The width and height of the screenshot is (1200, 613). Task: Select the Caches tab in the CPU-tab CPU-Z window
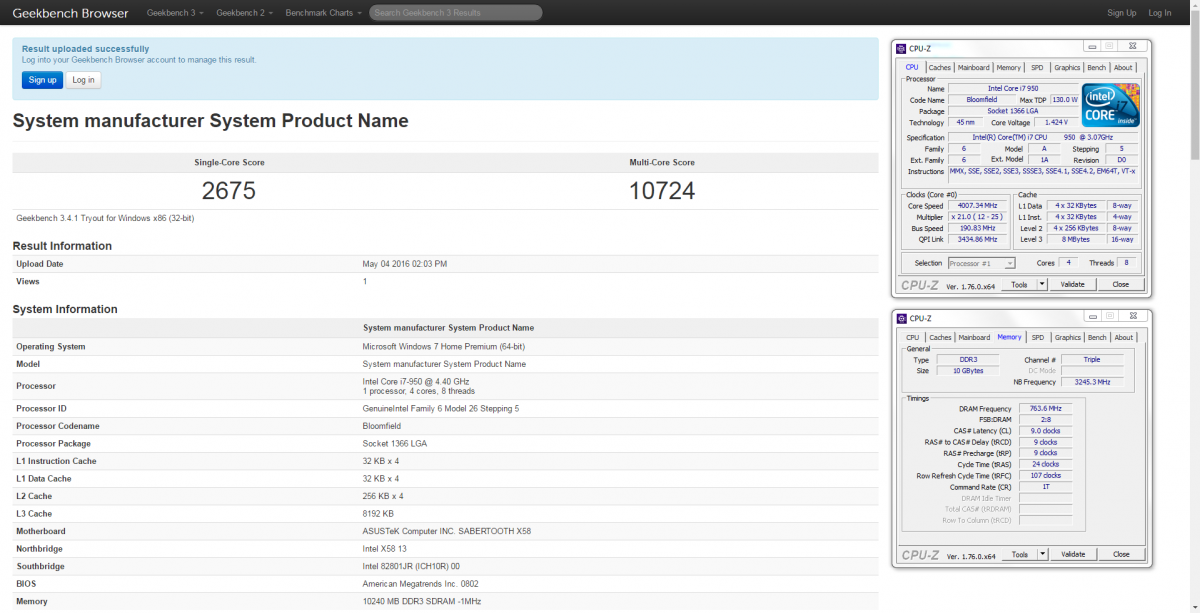point(940,68)
